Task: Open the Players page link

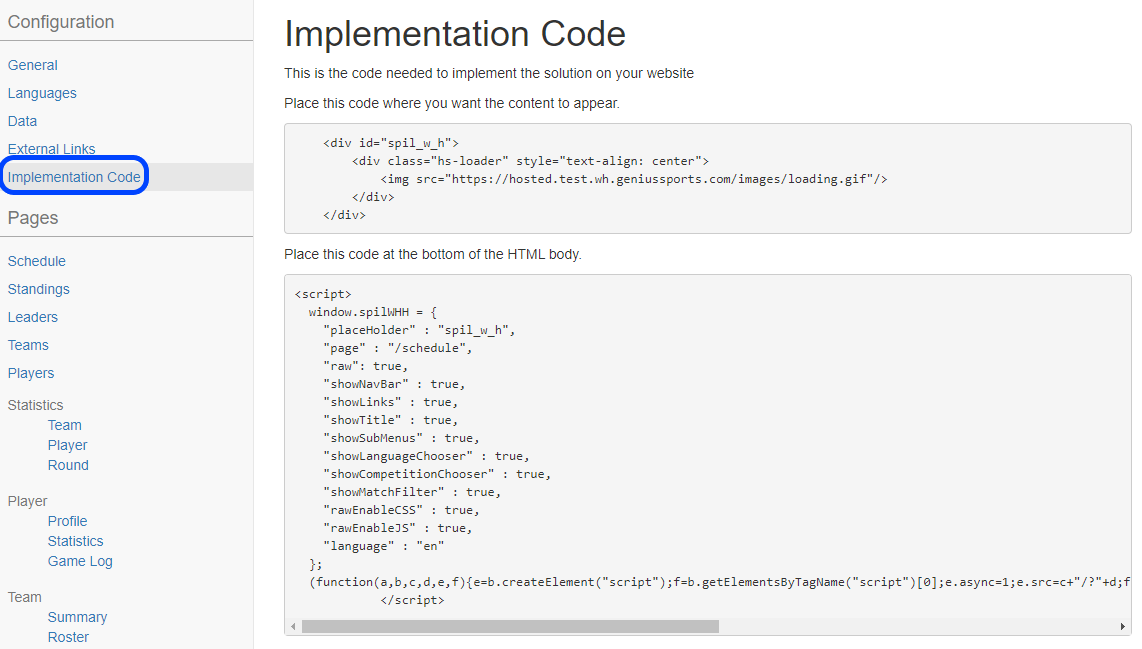Action: tap(31, 373)
